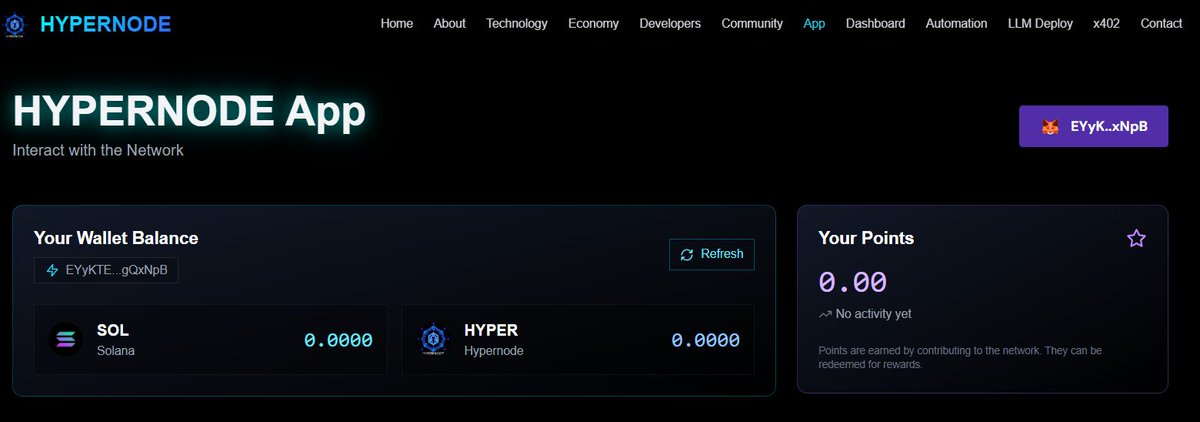Click the HYPER token logo icon
The image size is (1200, 422).
(432, 340)
